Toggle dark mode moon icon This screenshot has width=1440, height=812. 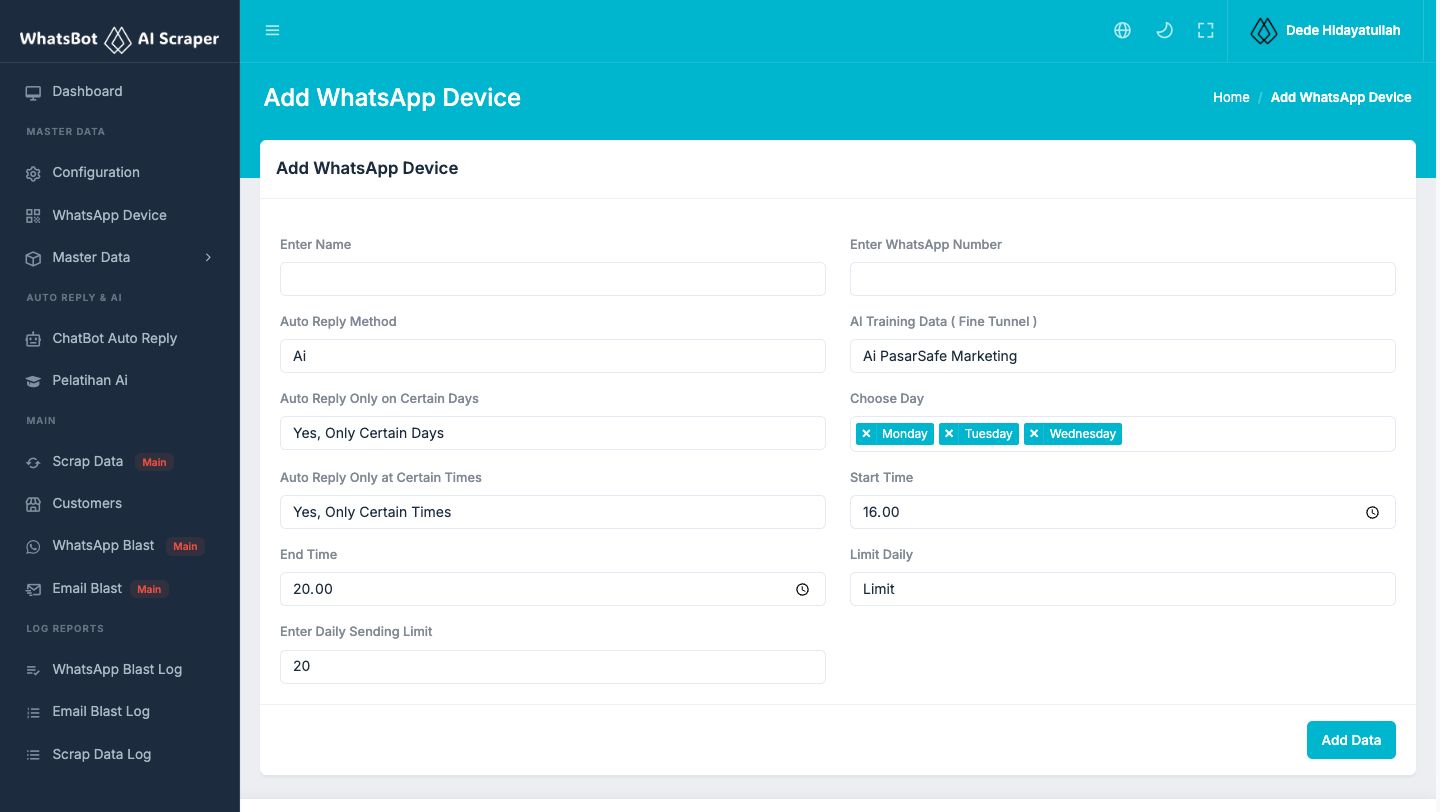(x=1164, y=30)
